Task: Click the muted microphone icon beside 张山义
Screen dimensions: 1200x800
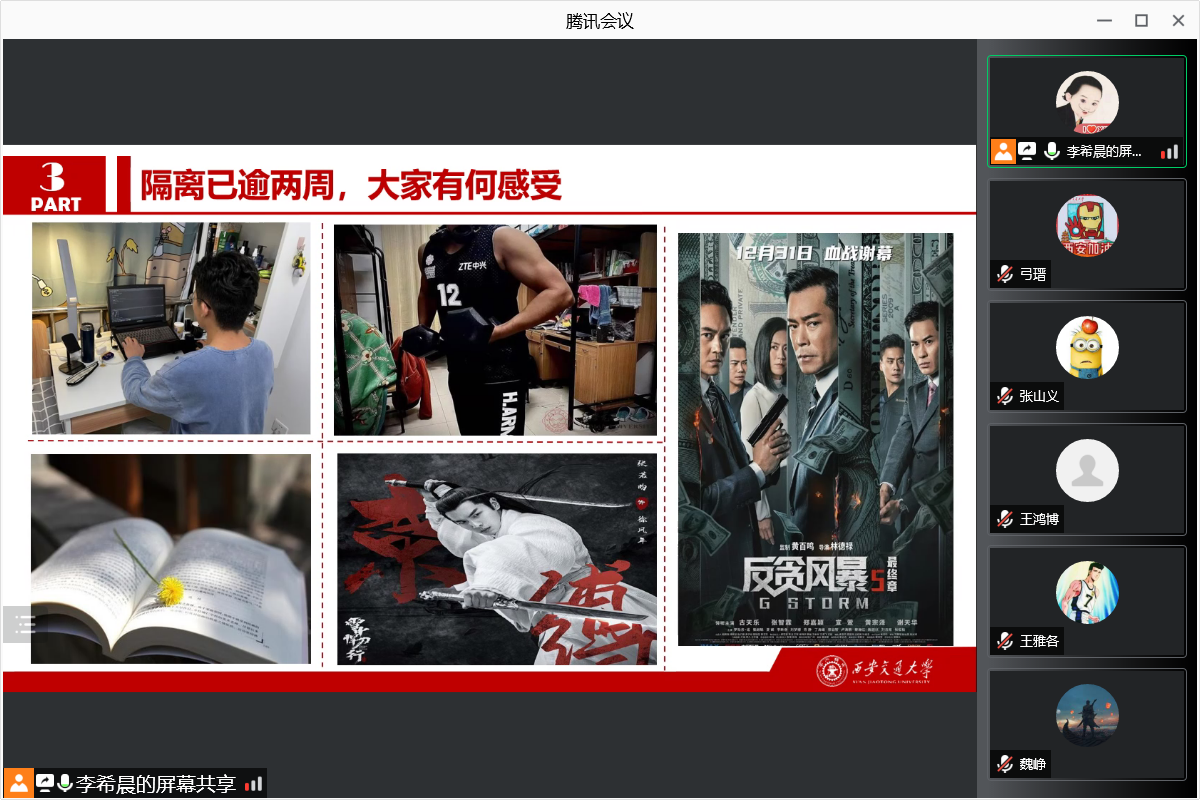Action: [x=1004, y=396]
